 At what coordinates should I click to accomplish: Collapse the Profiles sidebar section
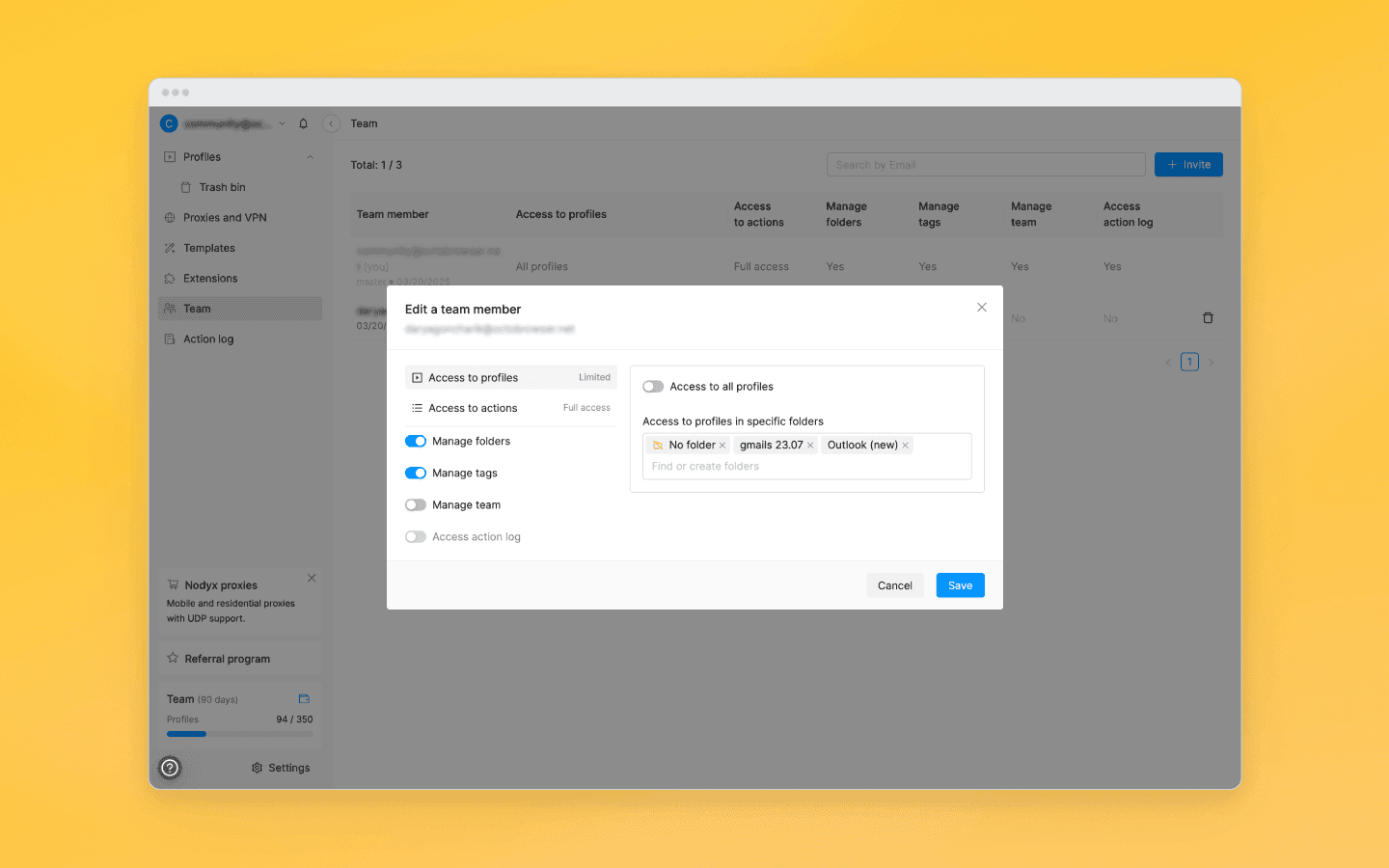click(x=311, y=157)
